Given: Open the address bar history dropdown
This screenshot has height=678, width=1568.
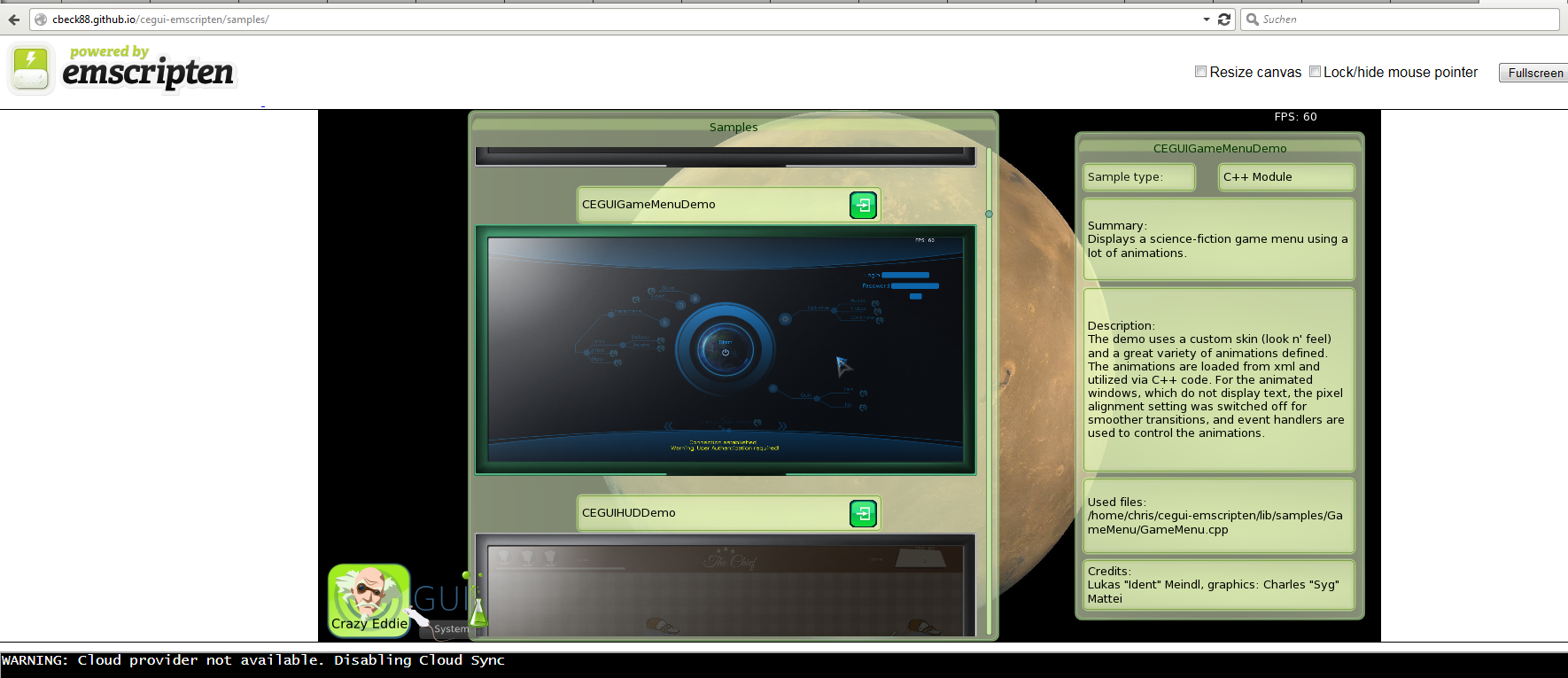Looking at the screenshot, I should [1206, 19].
